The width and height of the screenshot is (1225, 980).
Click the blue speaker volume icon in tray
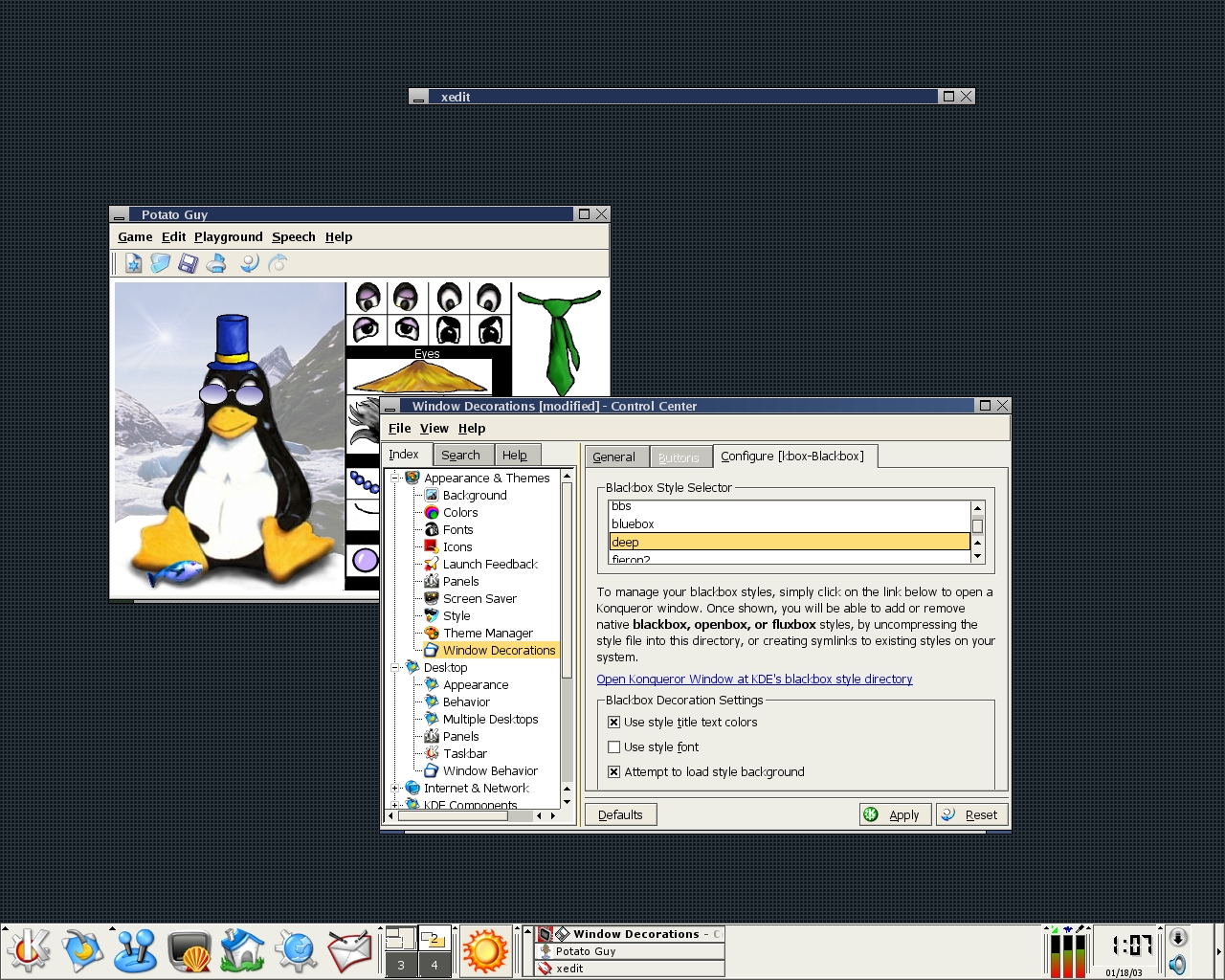[1178, 964]
